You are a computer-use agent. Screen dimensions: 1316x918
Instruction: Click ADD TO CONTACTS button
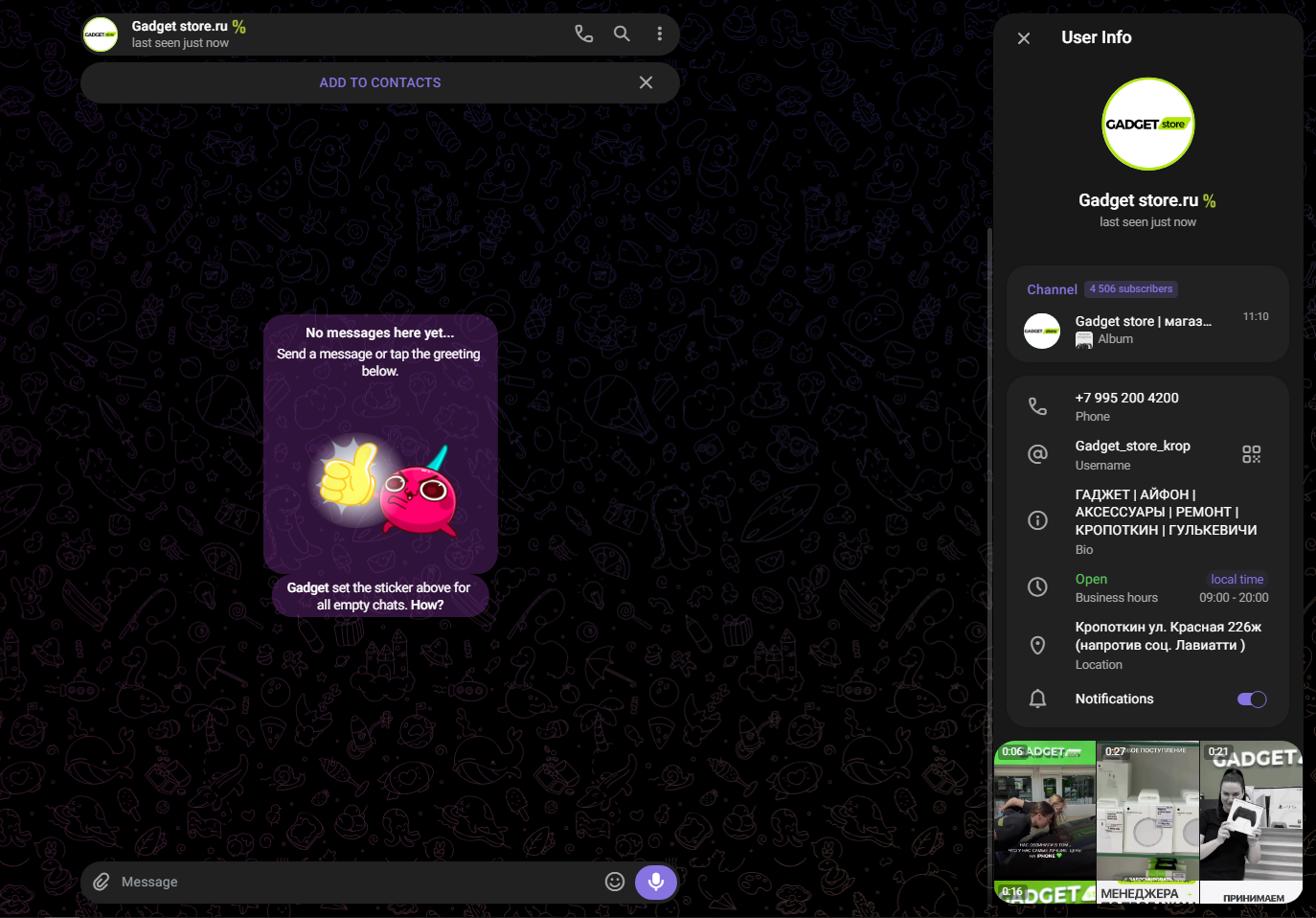pos(380,83)
